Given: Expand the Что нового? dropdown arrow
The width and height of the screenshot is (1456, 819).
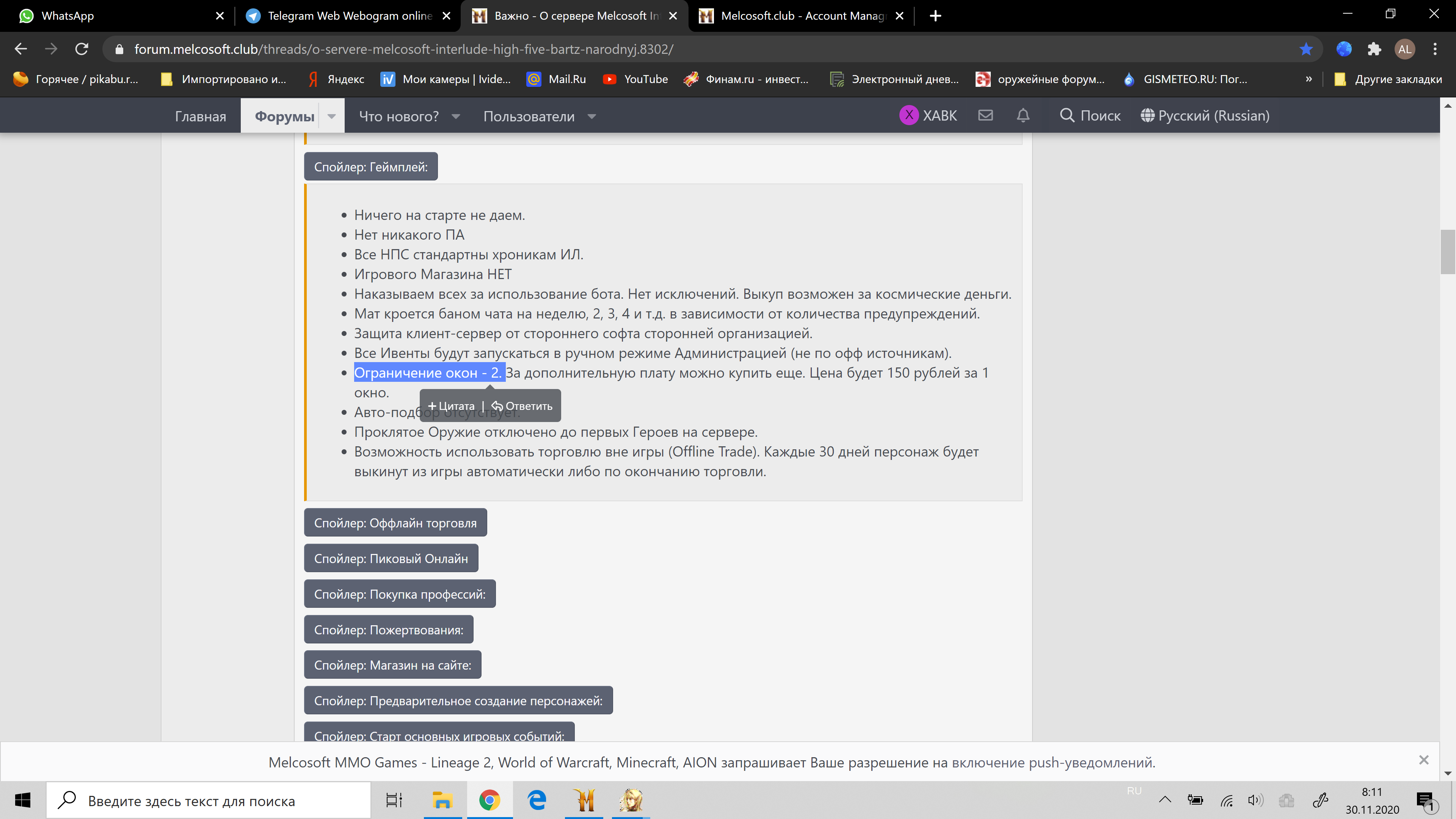Looking at the screenshot, I should 455,116.
